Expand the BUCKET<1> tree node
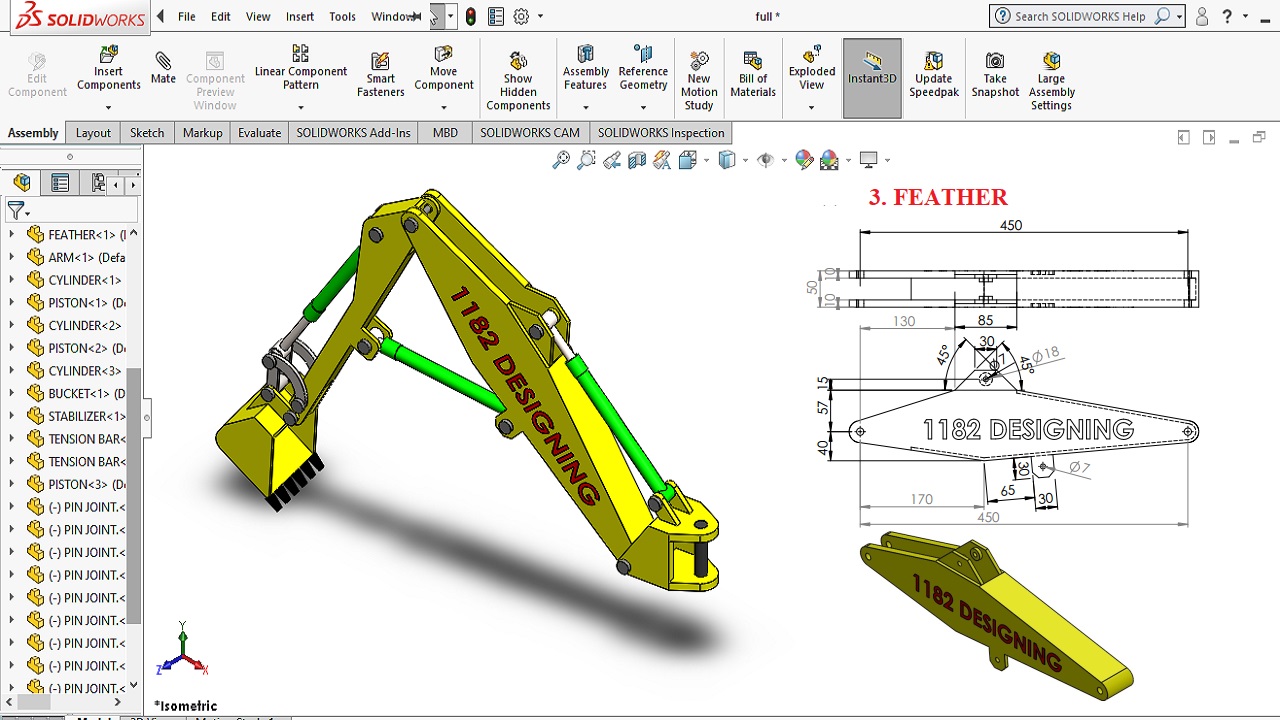This screenshot has height=720, width=1280. point(12,393)
